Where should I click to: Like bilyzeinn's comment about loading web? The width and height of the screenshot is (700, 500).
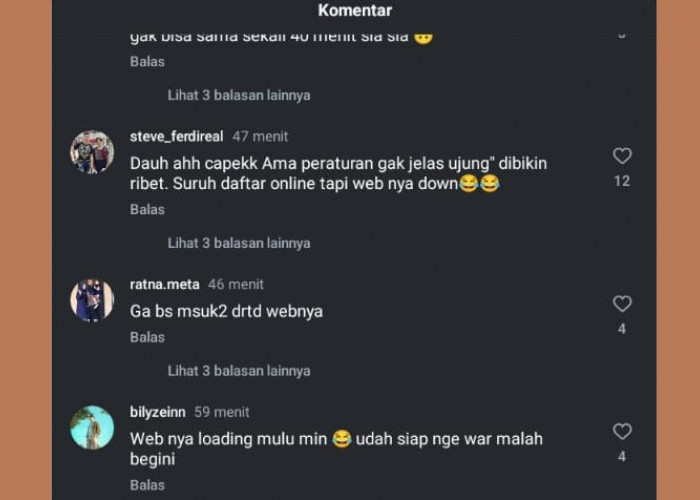(x=622, y=431)
